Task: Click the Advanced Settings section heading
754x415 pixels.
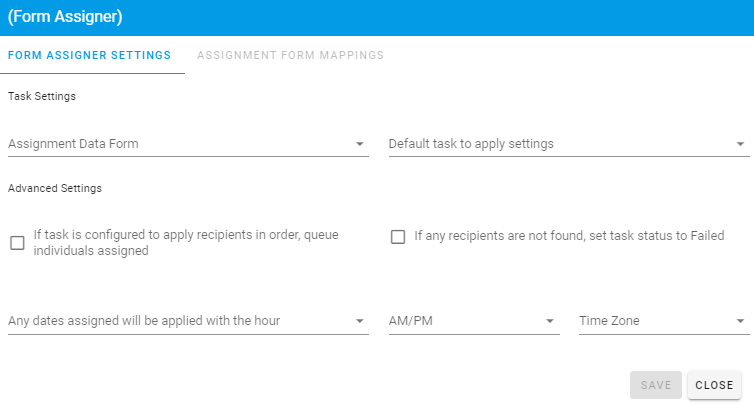Action: 55,187
